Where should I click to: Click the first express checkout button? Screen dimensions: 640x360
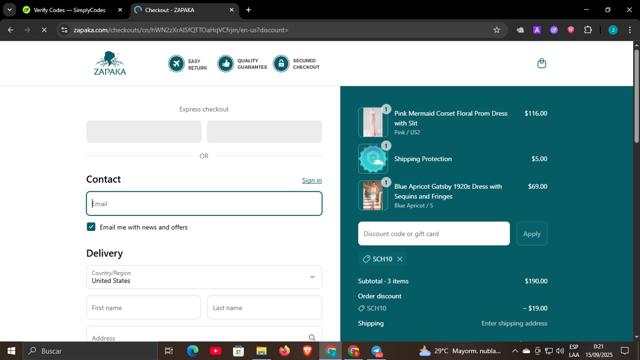click(144, 131)
